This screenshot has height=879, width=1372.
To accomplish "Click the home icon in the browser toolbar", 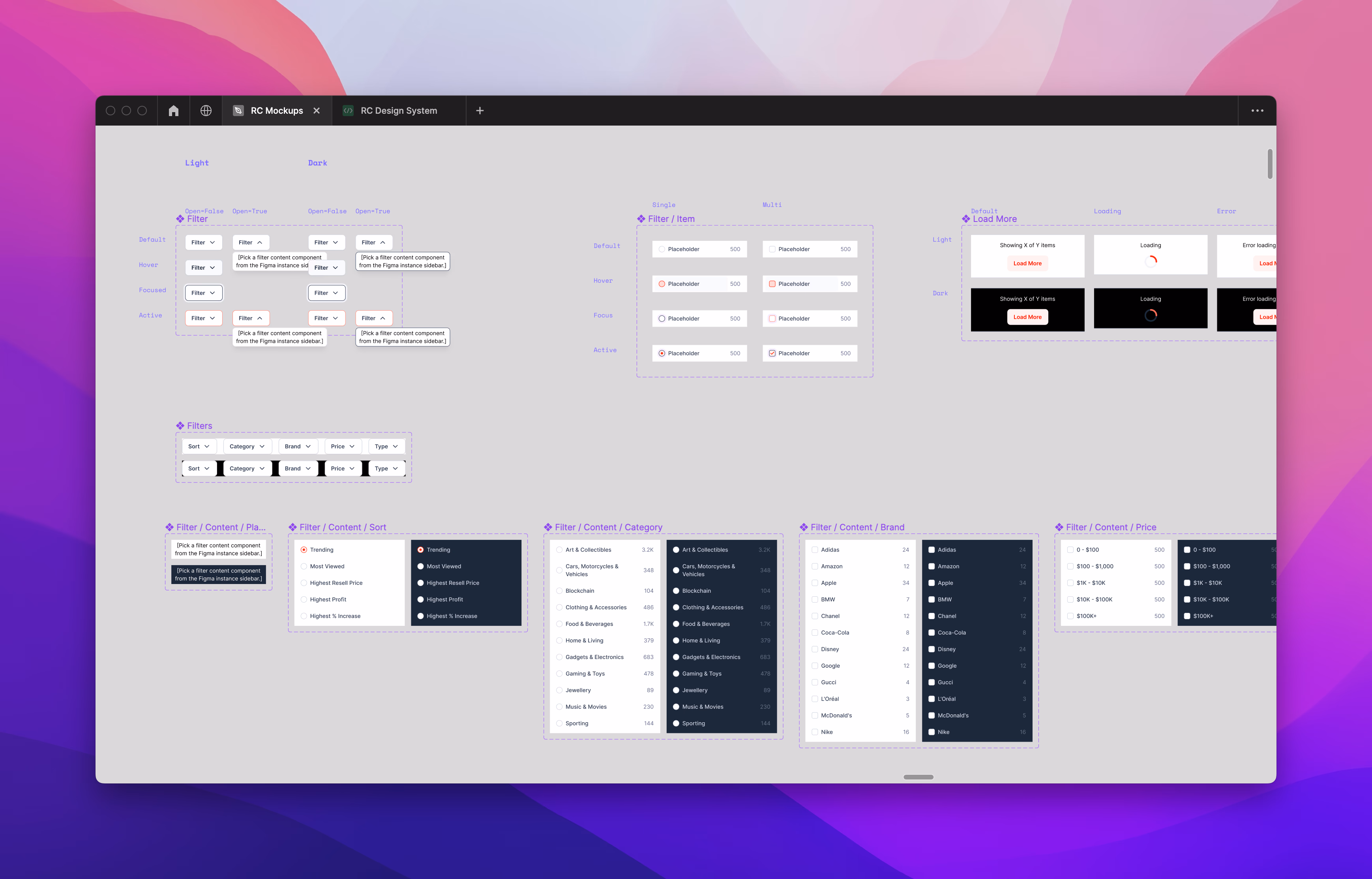I will point(173,110).
